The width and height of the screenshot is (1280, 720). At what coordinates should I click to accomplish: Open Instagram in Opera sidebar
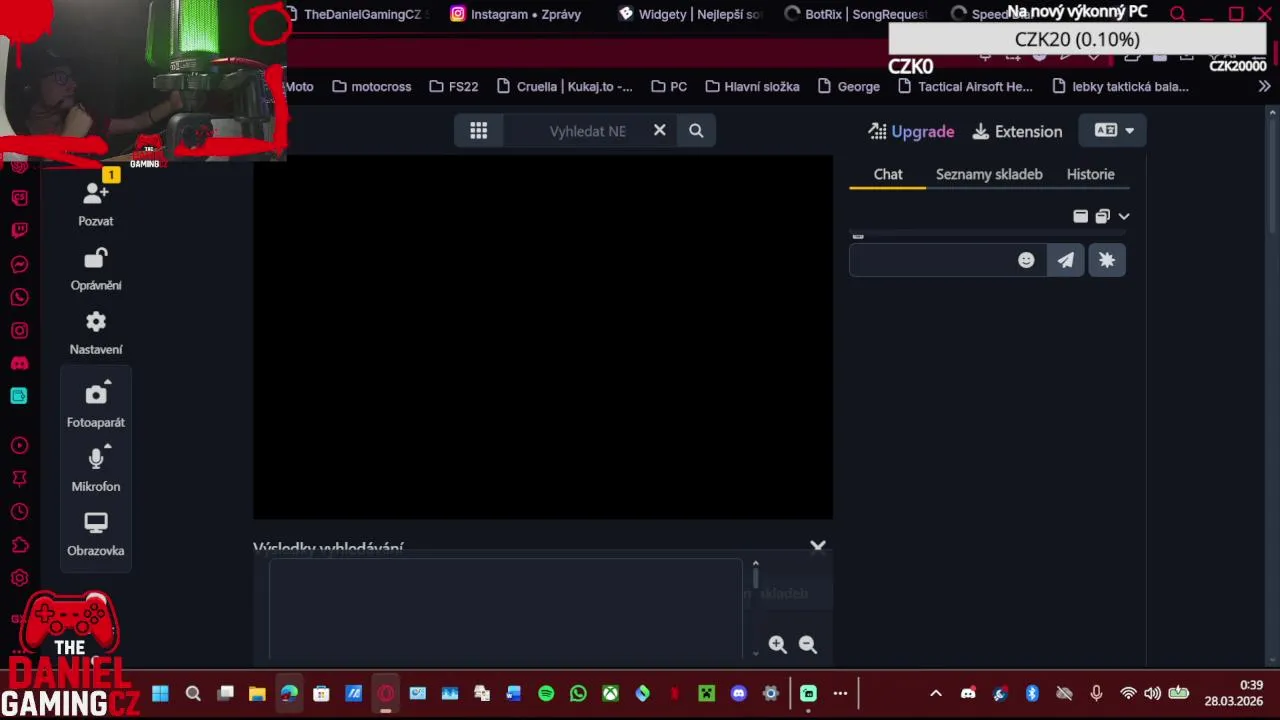19,330
